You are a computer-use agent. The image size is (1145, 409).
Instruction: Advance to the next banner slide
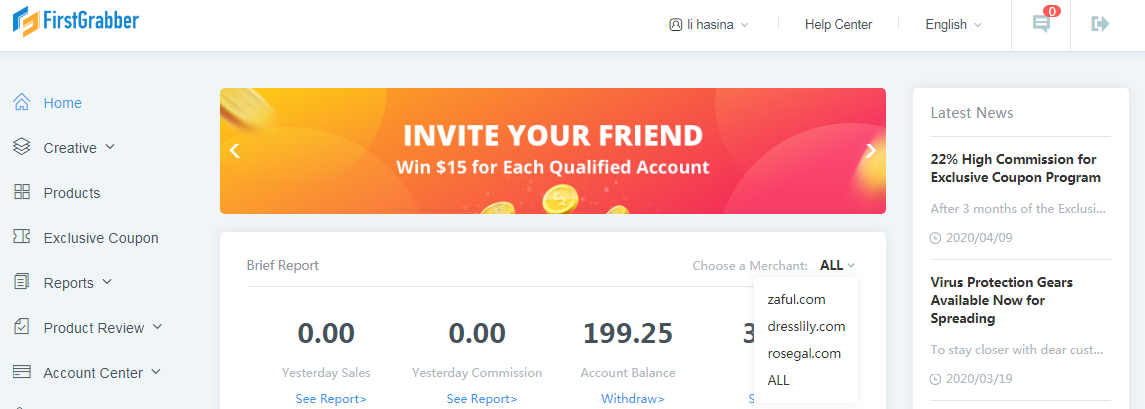click(870, 151)
